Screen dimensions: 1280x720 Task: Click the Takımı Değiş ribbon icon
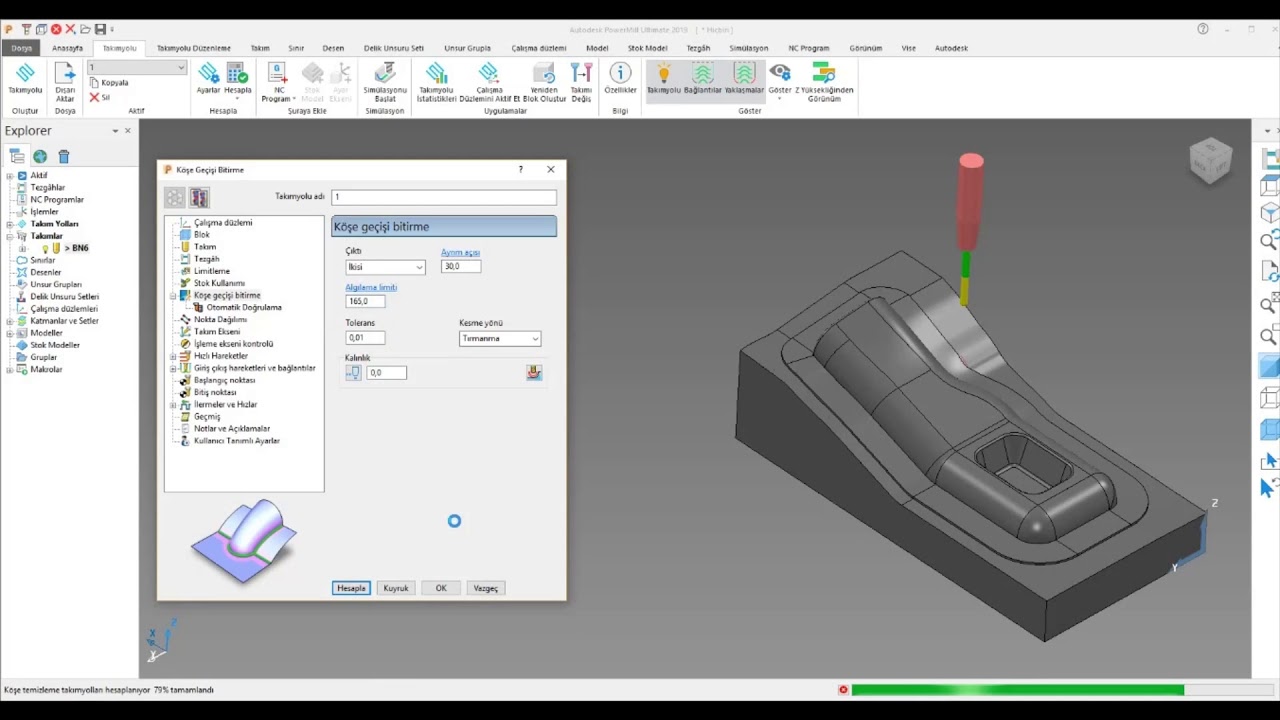[581, 82]
